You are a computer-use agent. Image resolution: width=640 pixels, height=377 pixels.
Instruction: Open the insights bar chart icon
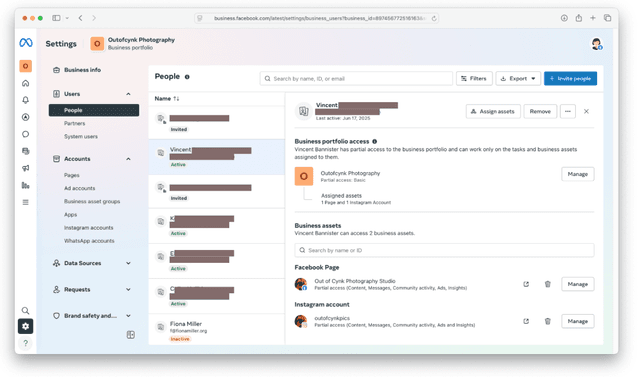pyautogui.click(x=26, y=185)
